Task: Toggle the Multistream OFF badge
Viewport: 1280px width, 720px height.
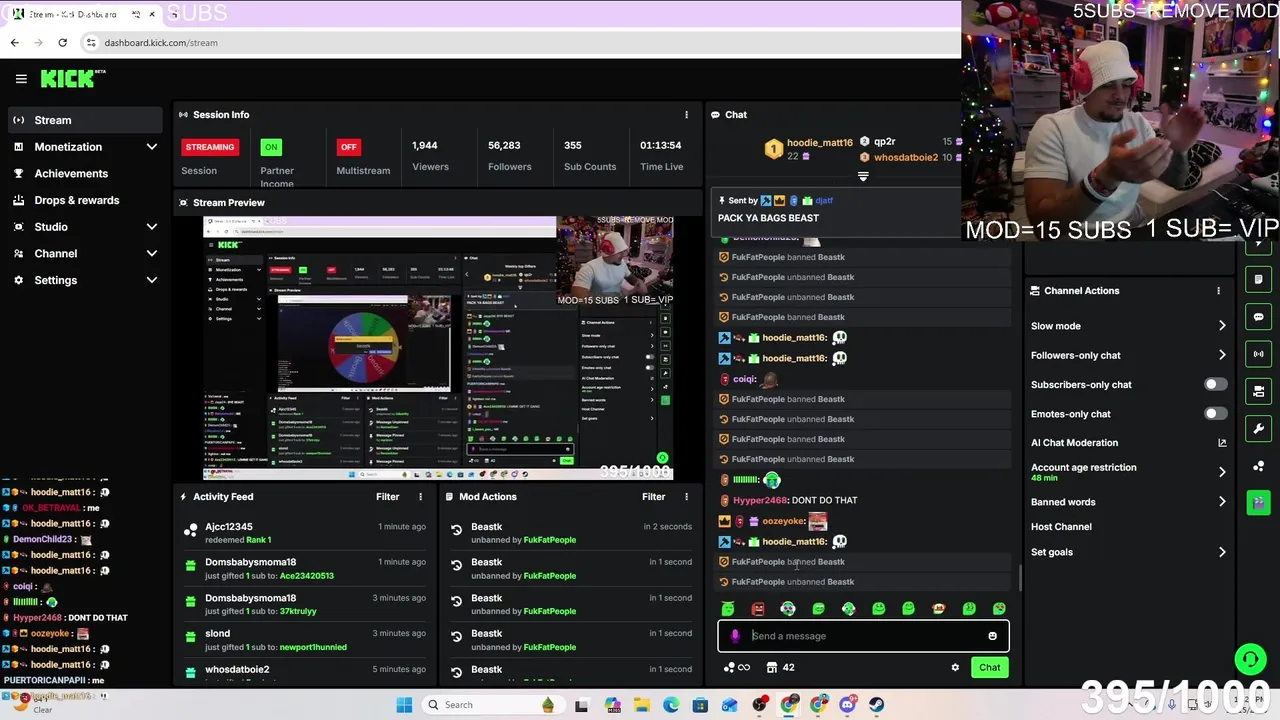Action: click(x=348, y=147)
